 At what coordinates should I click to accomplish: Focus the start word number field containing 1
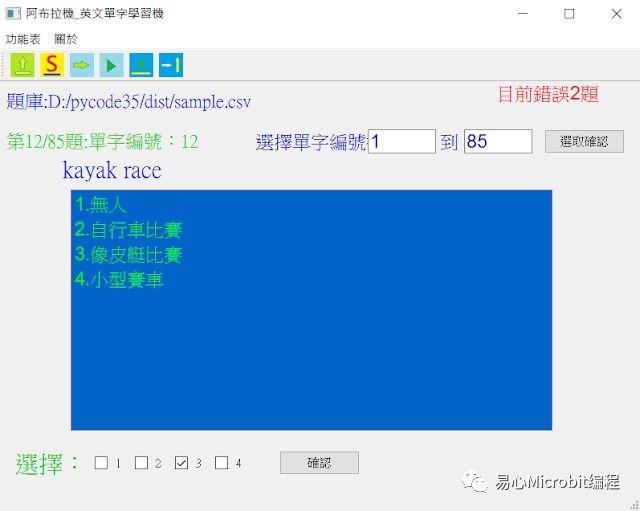[402, 142]
